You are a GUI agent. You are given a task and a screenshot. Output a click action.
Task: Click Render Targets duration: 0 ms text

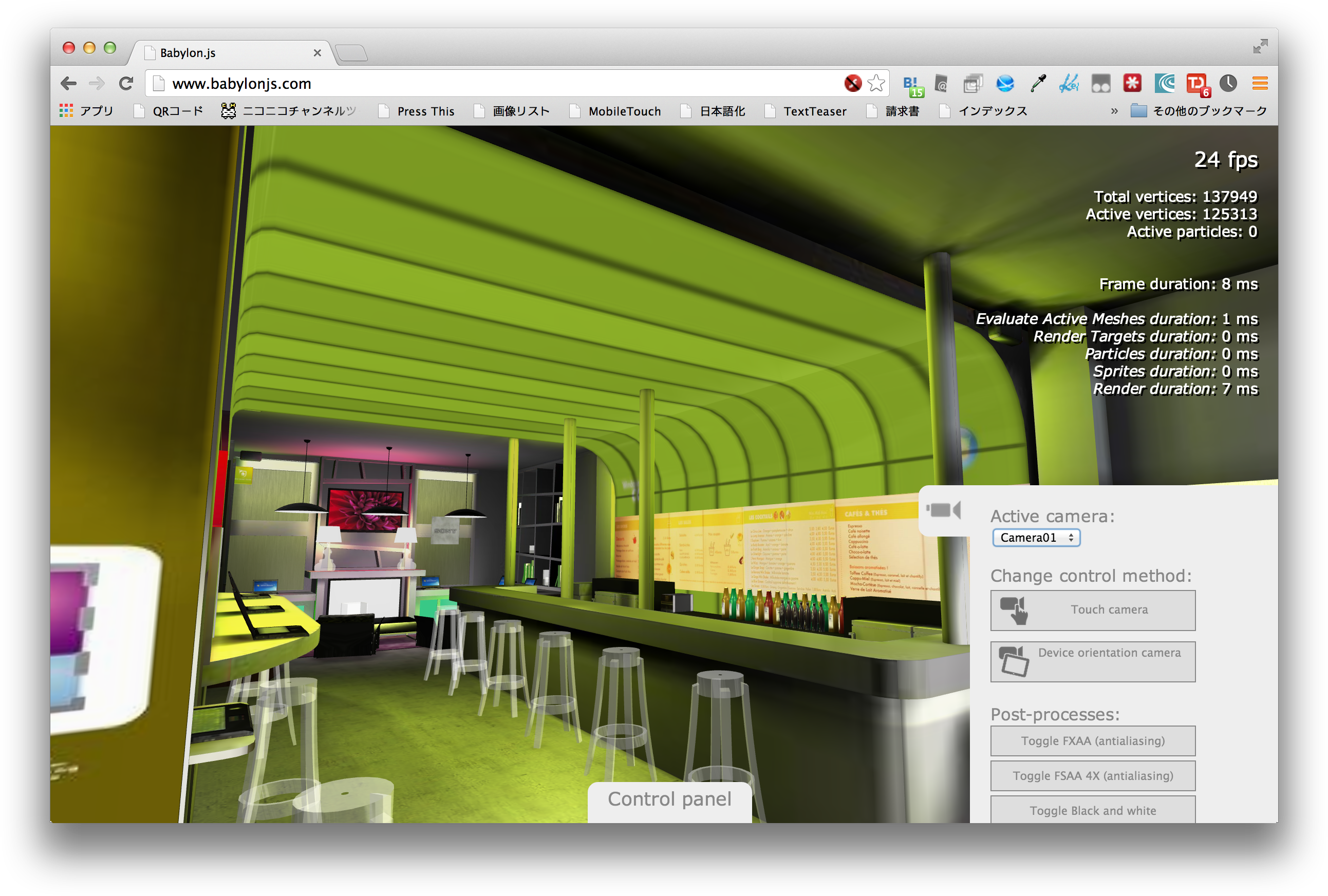1145,336
